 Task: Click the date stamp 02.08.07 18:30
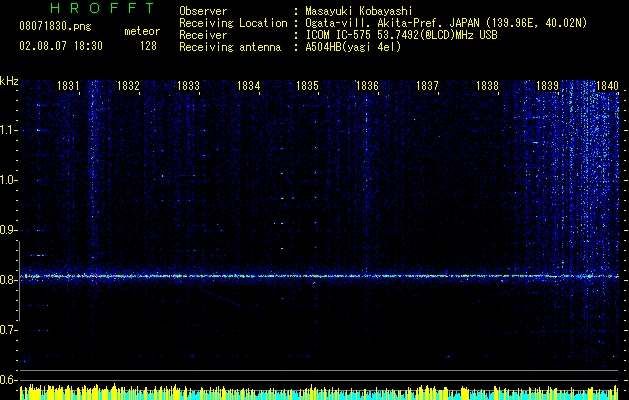[x=61, y=46]
